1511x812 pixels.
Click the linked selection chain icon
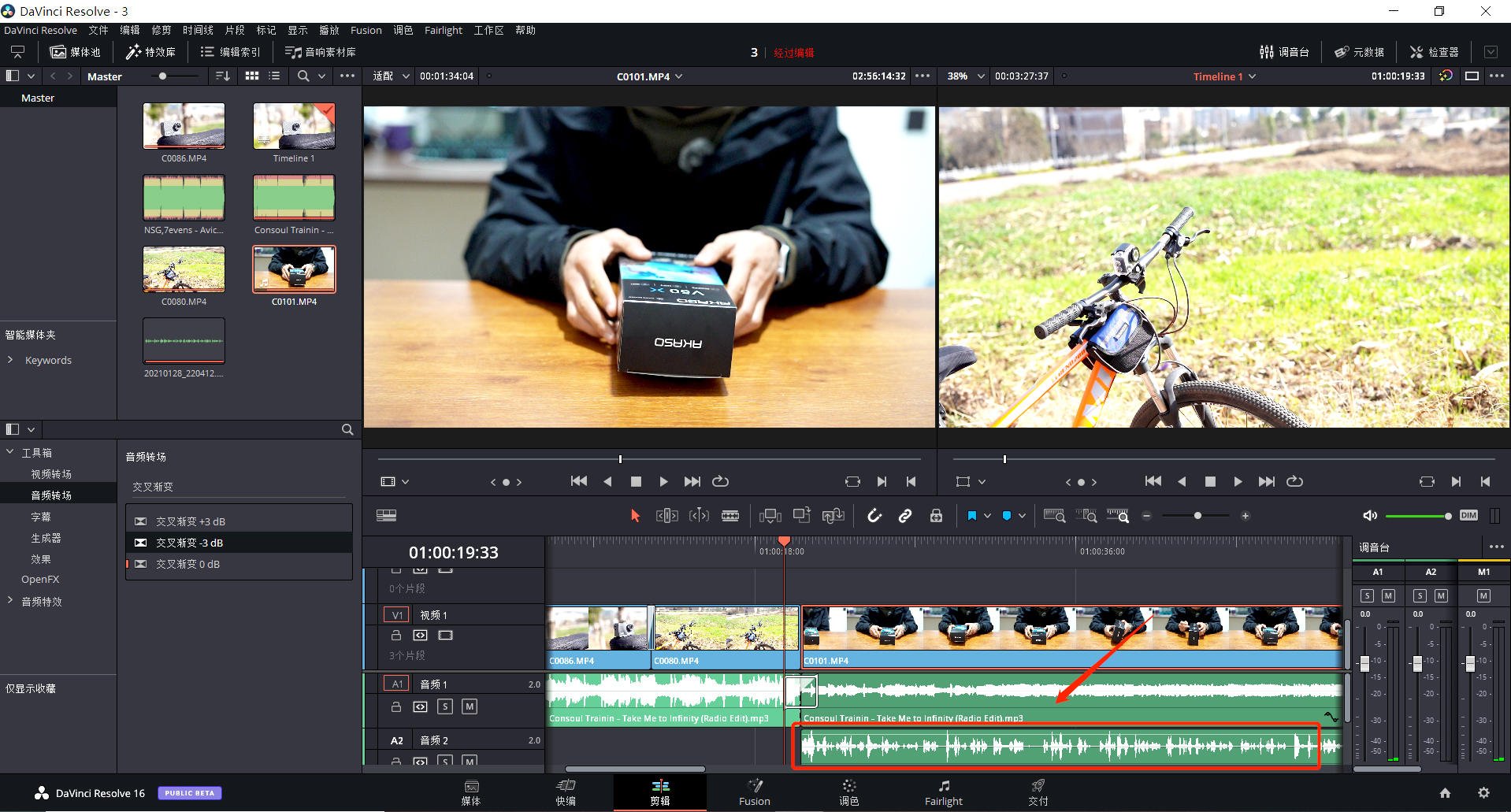pyautogui.click(x=905, y=516)
